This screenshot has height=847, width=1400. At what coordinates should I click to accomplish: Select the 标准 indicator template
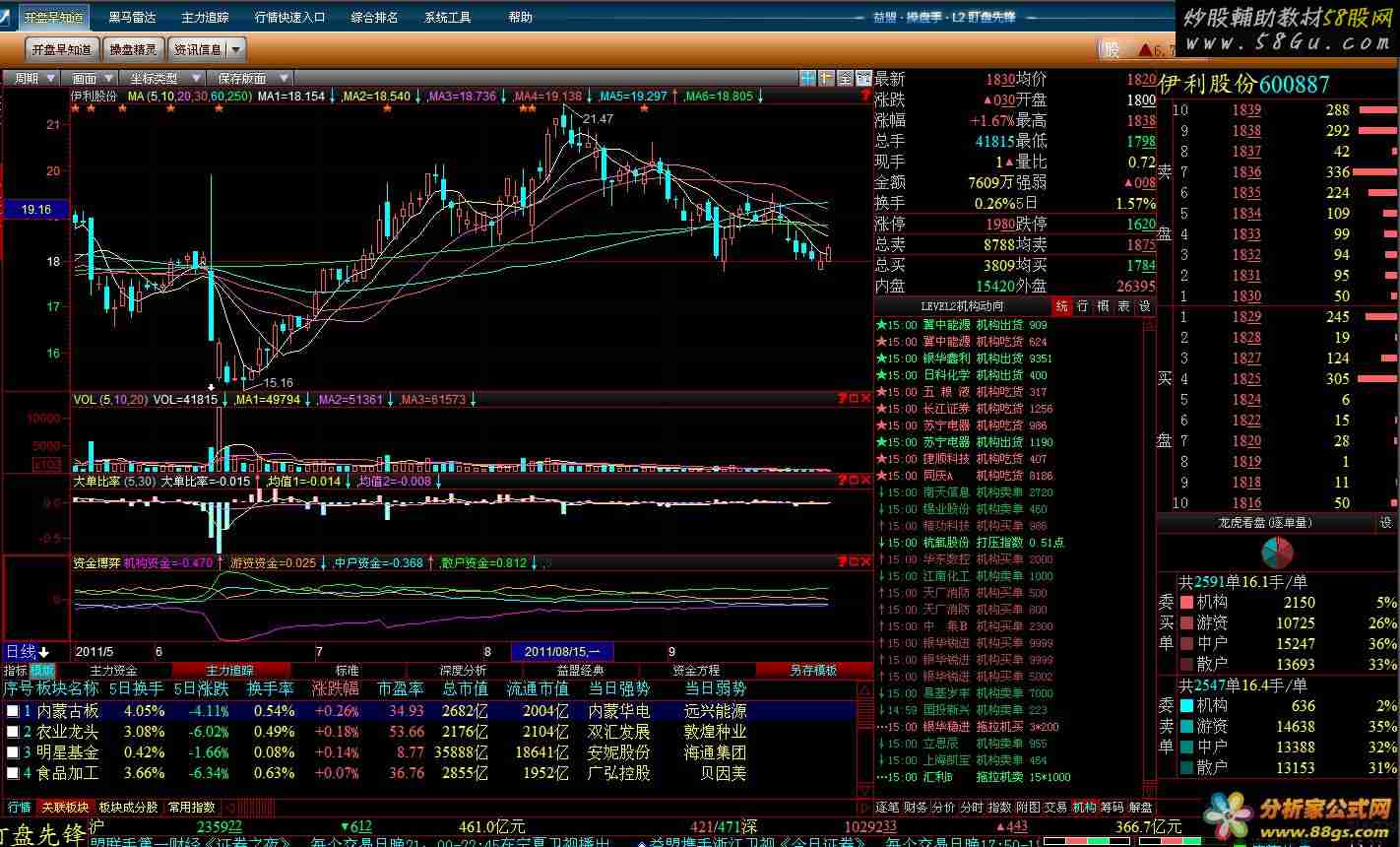pos(347,670)
